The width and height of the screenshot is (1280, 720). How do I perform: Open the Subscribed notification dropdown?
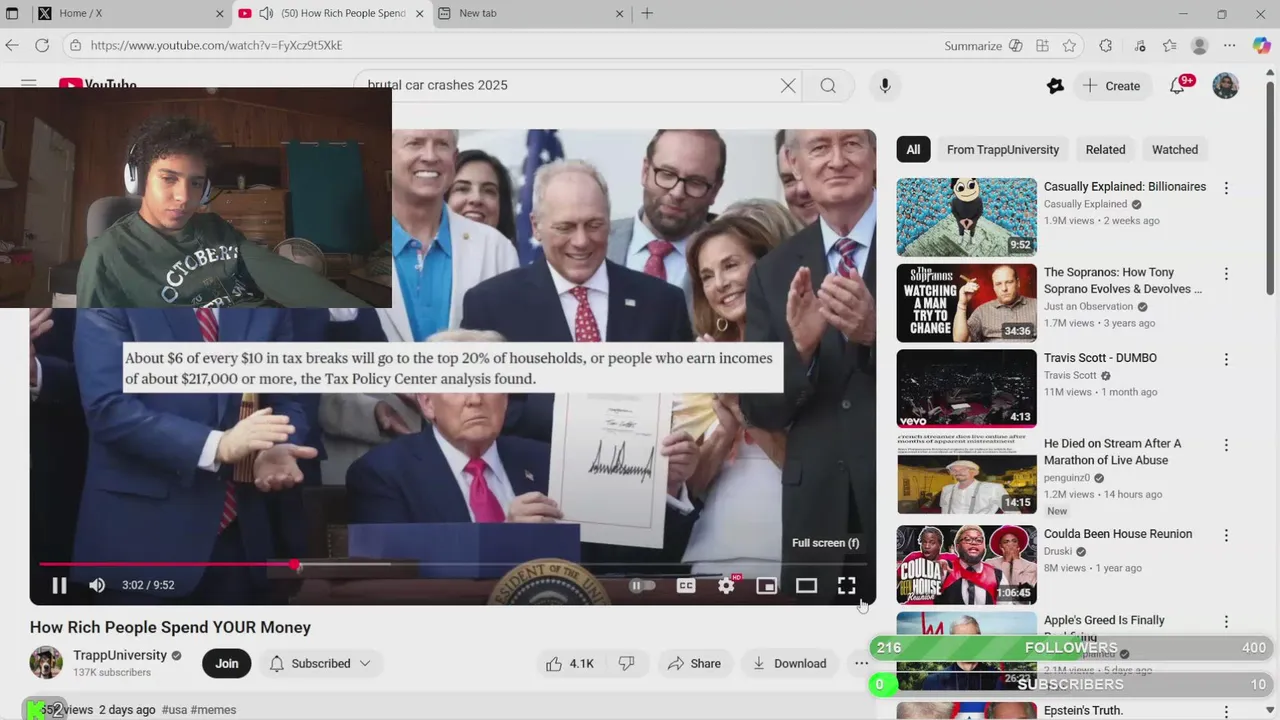(320, 663)
